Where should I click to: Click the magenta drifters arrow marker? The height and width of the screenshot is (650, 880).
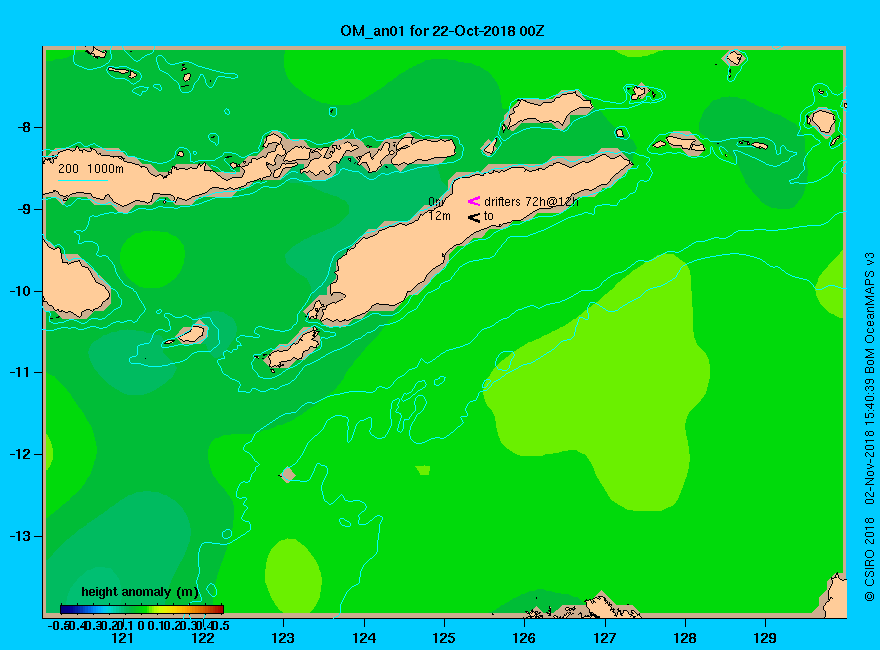(474, 201)
